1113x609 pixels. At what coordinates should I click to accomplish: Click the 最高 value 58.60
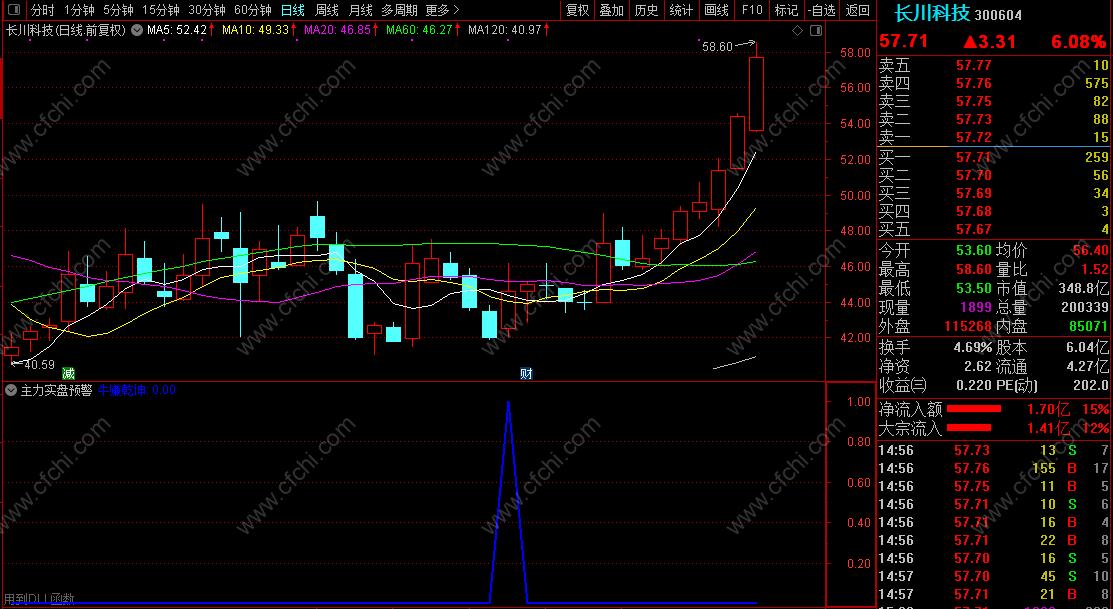974,270
